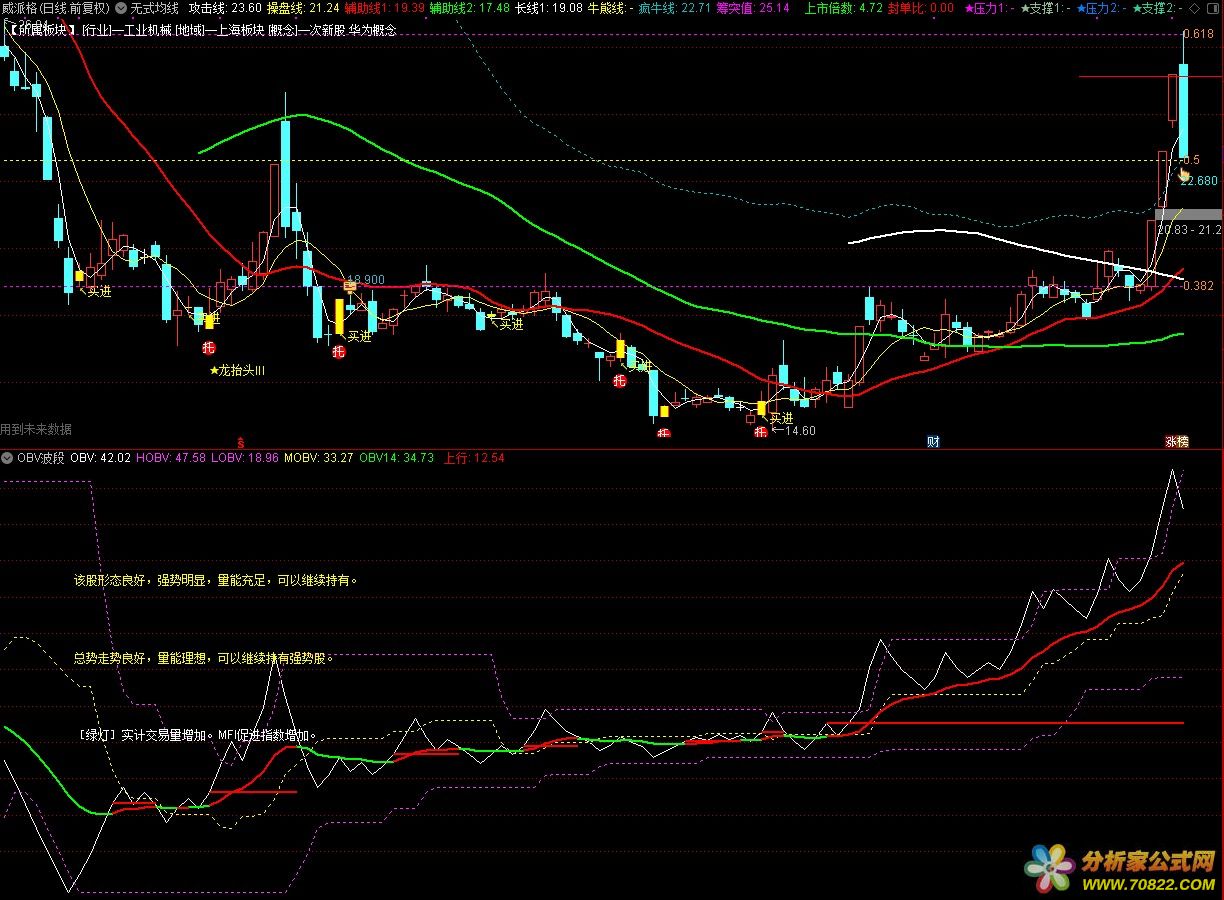Screen dimensions: 1224x900
Task: Click the 0.5 Fibonacci level label
Action: pos(1191,159)
